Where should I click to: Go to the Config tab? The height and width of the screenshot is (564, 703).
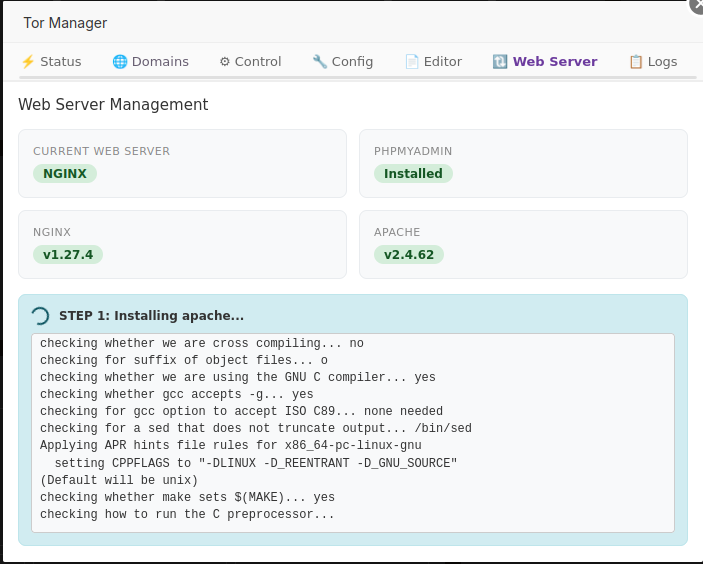pyautogui.click(x=343, y=61)
